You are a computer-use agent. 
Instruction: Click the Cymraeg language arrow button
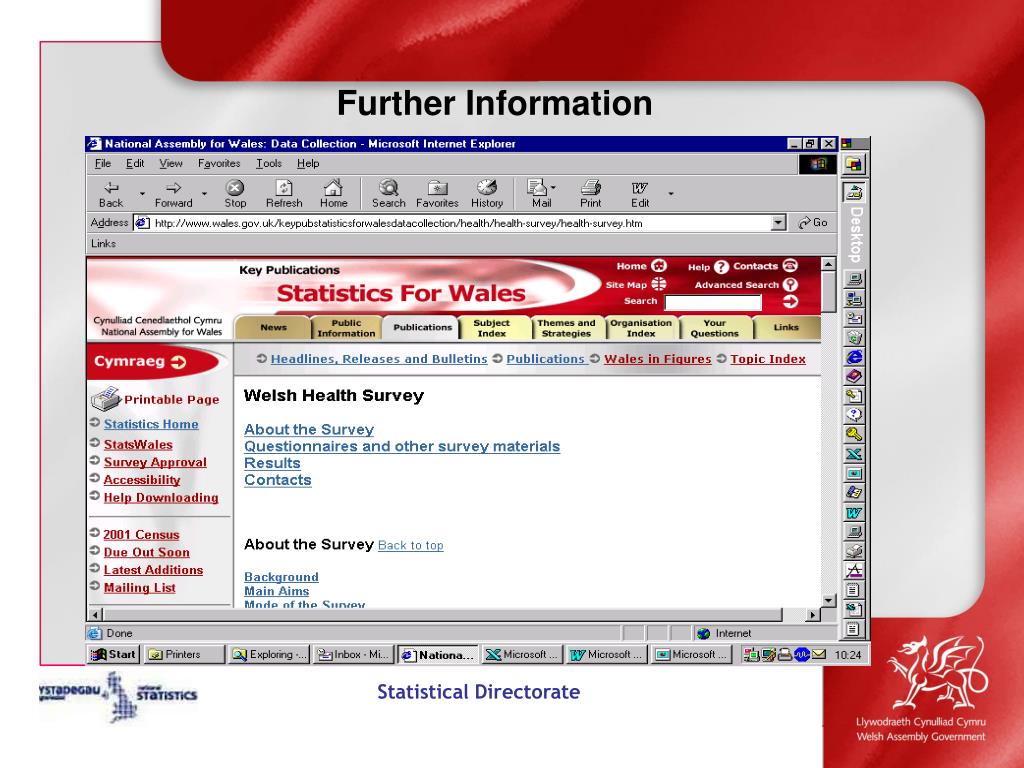tap(179, 362)
